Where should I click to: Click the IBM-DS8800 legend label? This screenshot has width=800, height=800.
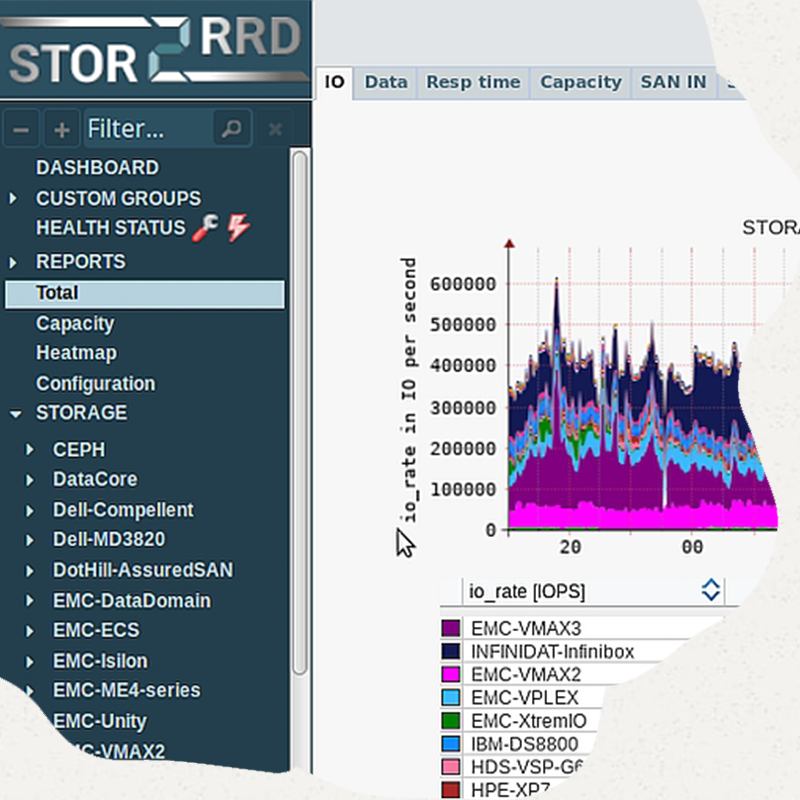525,744
